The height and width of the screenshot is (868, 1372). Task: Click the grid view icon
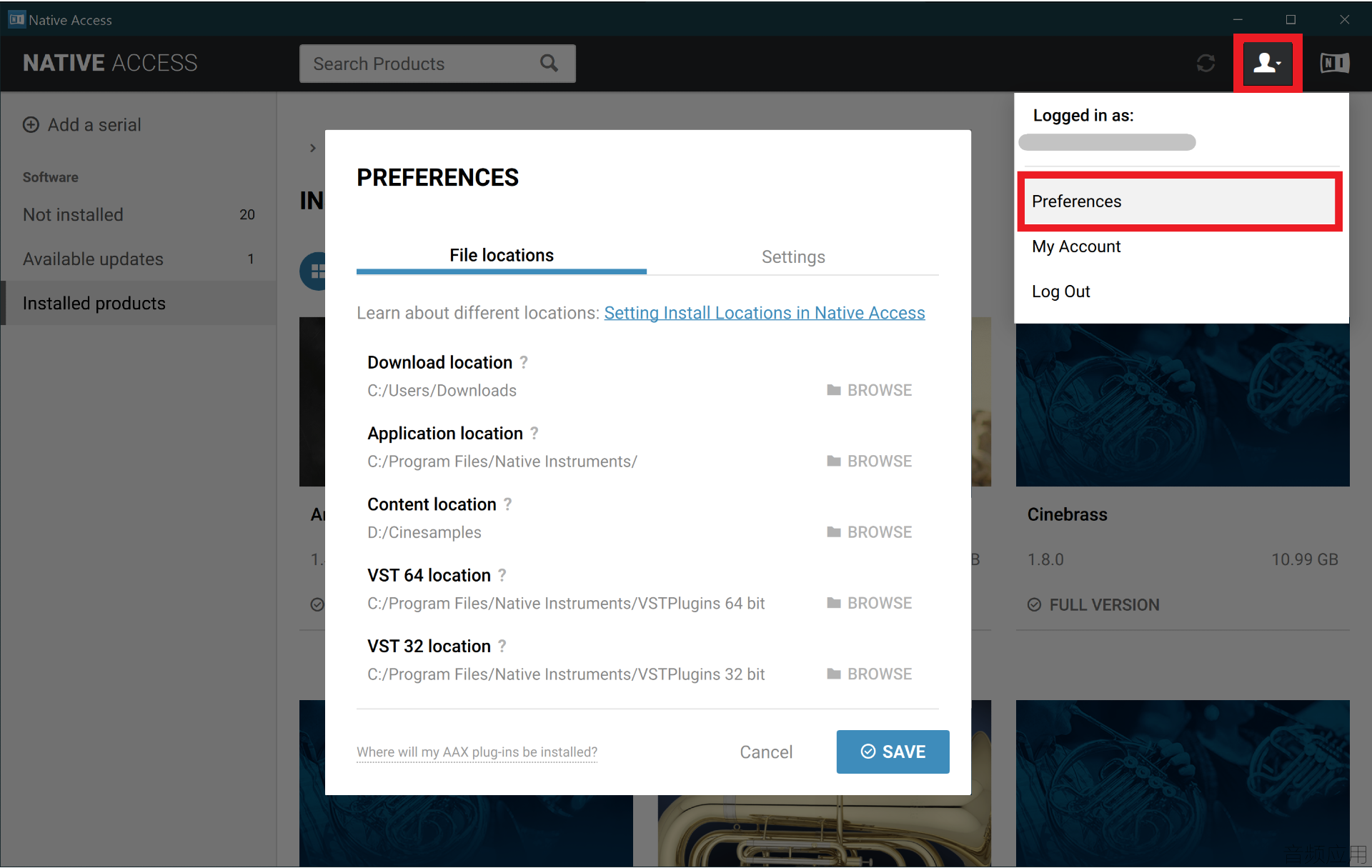(313, 271)
